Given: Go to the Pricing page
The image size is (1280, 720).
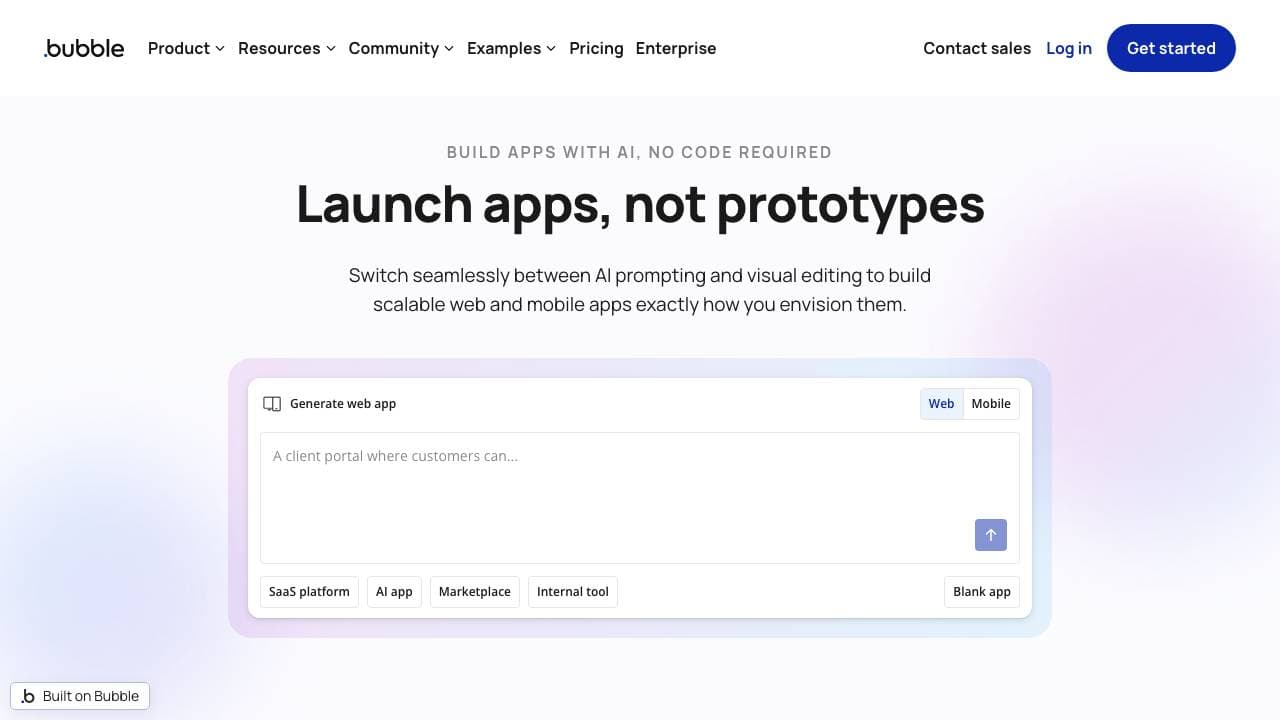Looking at the screenshot, I should pos(596,48).
